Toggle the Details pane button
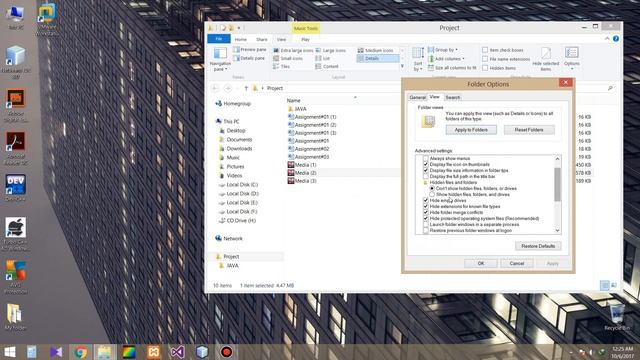This screenshot has height=360, width=640. [249, 58]
